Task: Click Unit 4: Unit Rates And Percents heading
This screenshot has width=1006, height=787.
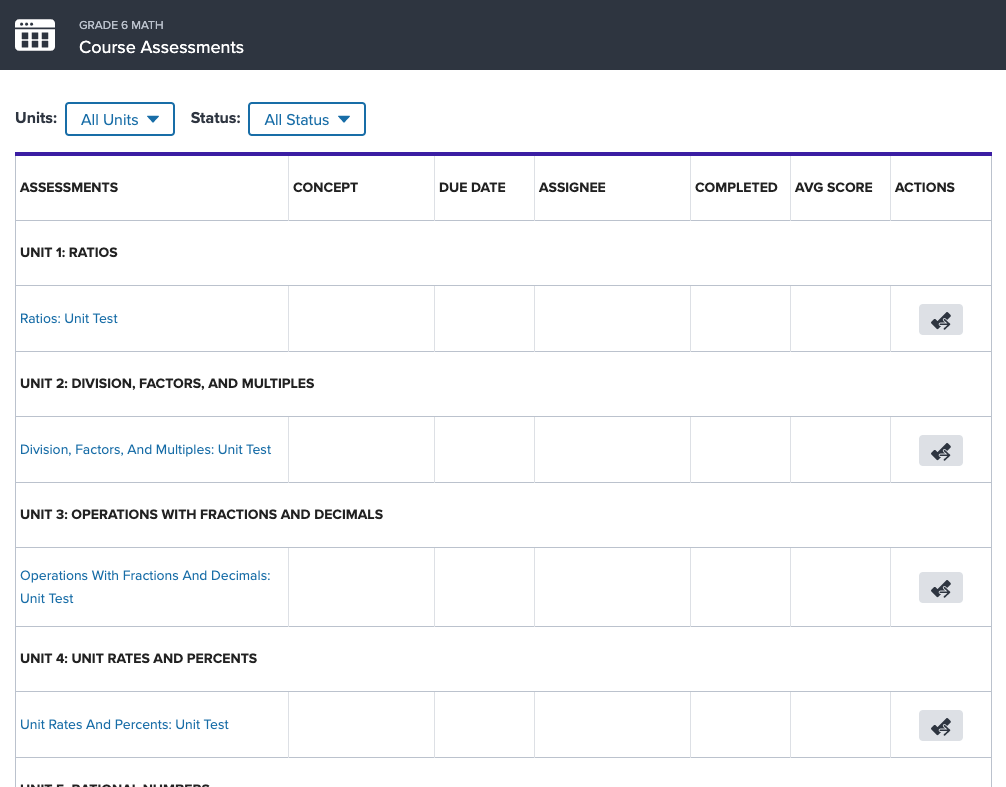Action: (139, 659)
